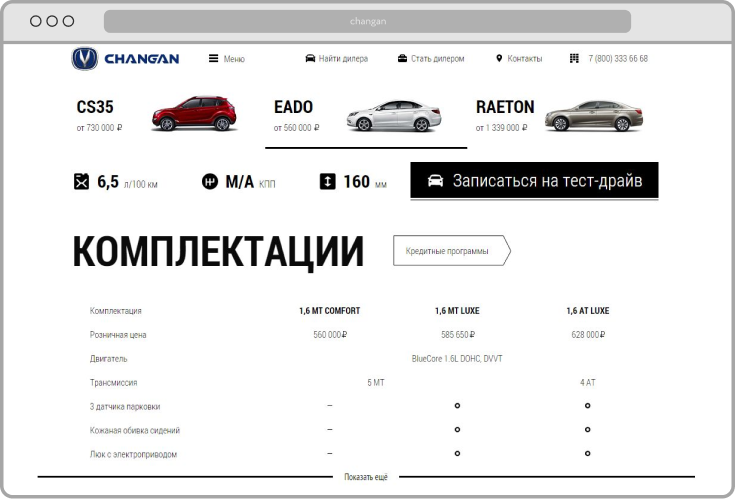
Task: Click the car icon beside Найти дилера
Action: tap(310, 59)
